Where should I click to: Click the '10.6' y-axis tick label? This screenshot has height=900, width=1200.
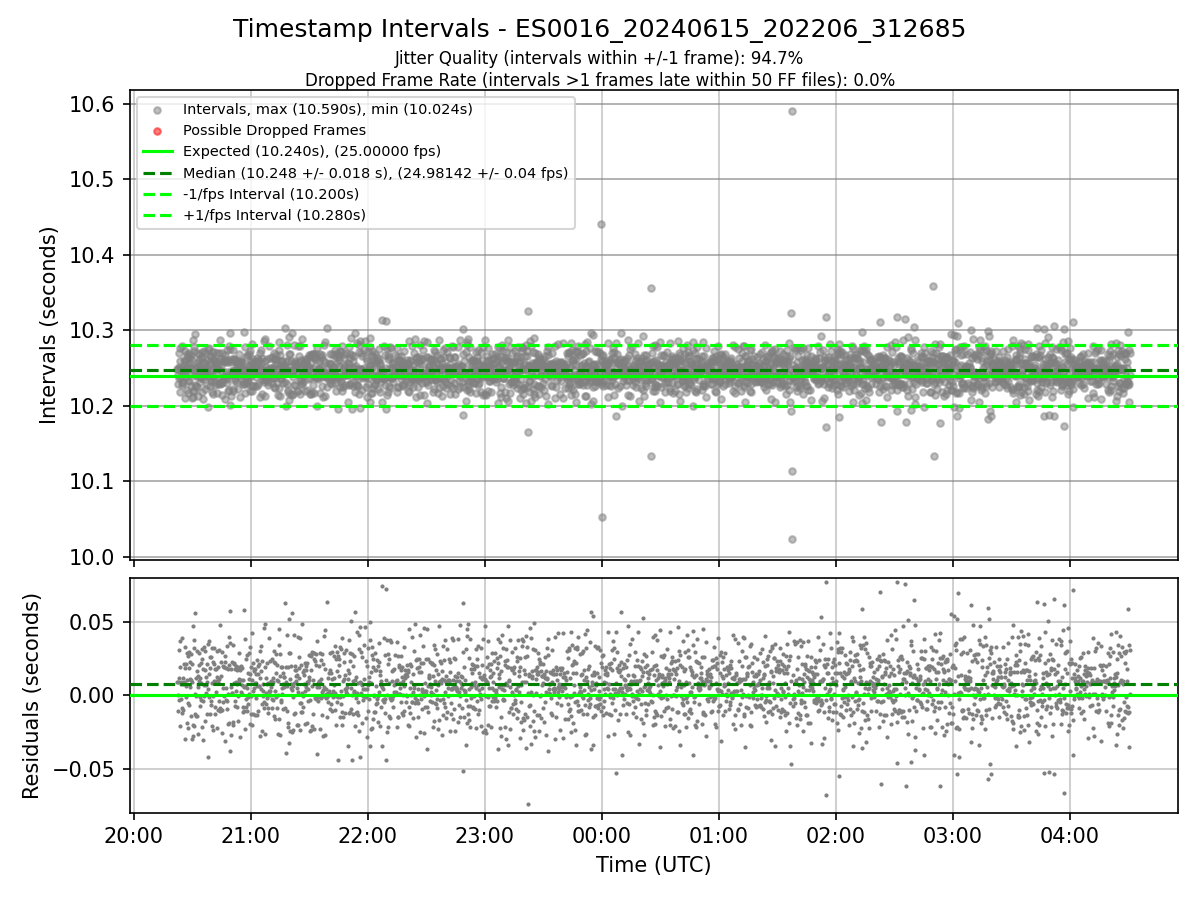(94, 105)
